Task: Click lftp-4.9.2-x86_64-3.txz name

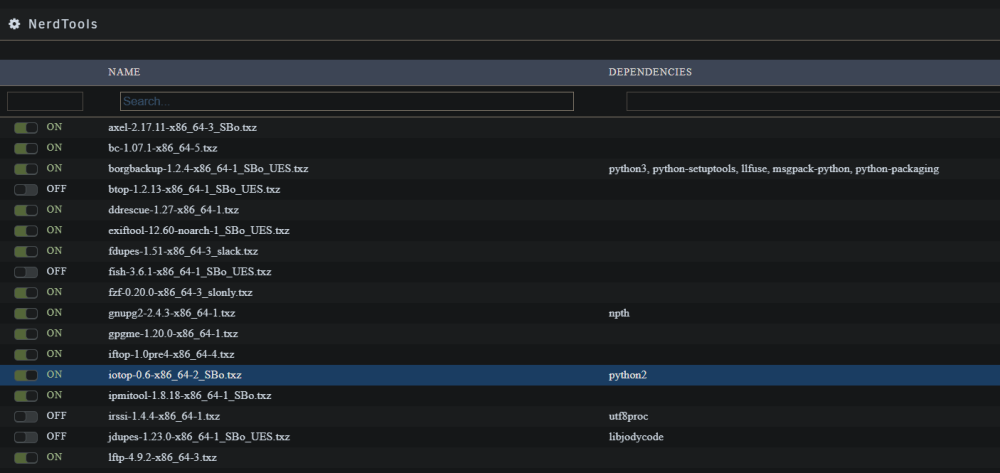Action: (162, 458)
